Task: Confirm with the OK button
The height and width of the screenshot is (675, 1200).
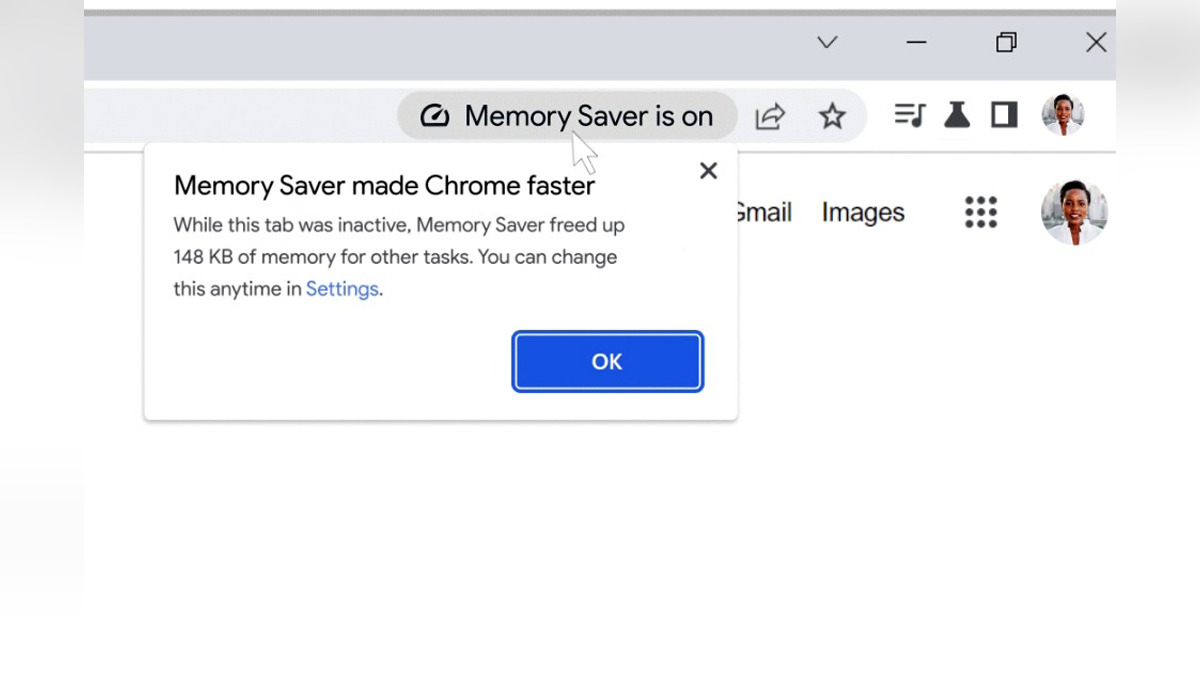Action: point(607,361)
